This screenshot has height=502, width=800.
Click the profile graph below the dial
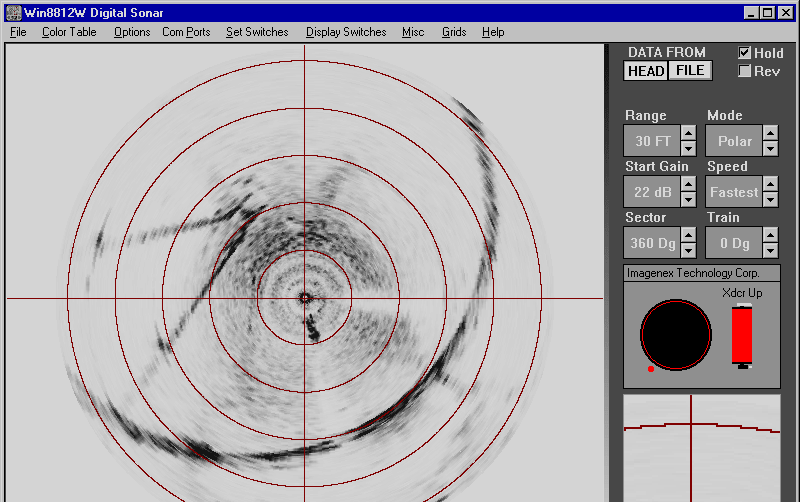702,448
